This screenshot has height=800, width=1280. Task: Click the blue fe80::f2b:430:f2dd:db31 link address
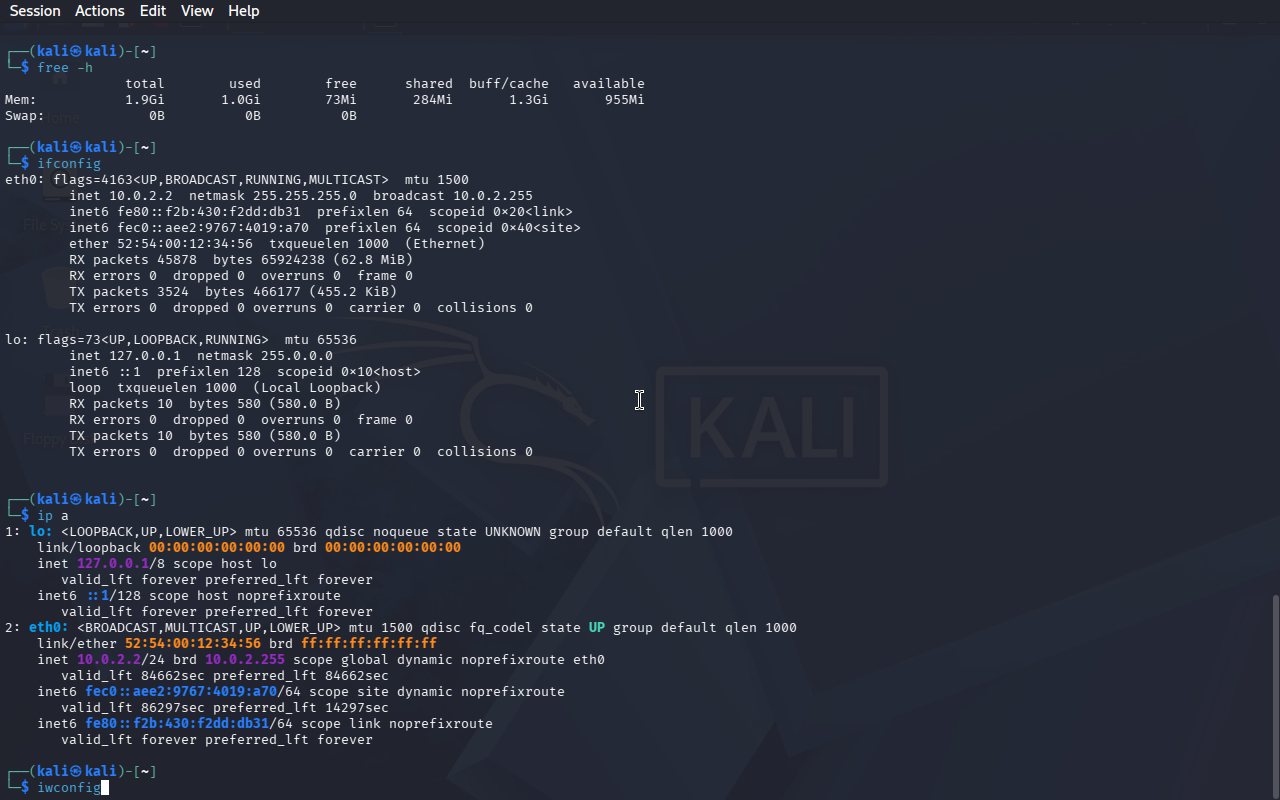coord(177,723)
